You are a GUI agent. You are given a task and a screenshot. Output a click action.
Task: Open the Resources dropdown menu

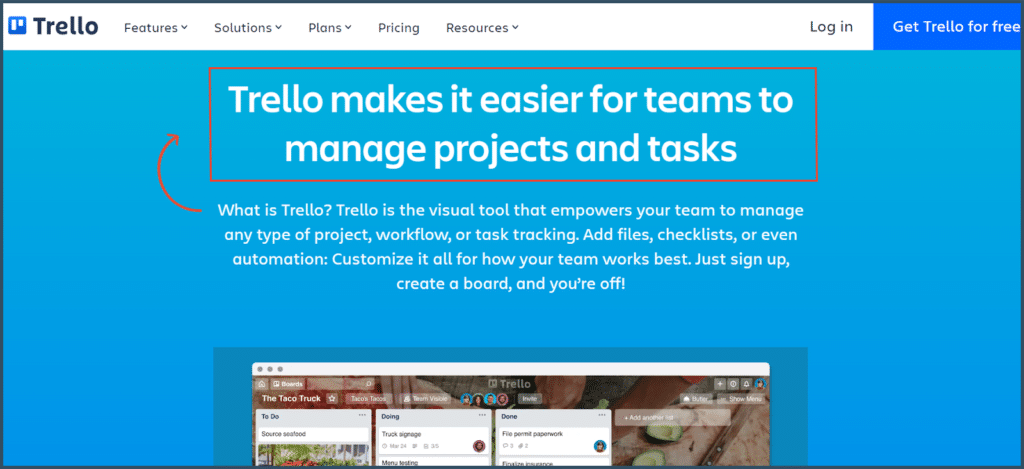coord(482,27)
